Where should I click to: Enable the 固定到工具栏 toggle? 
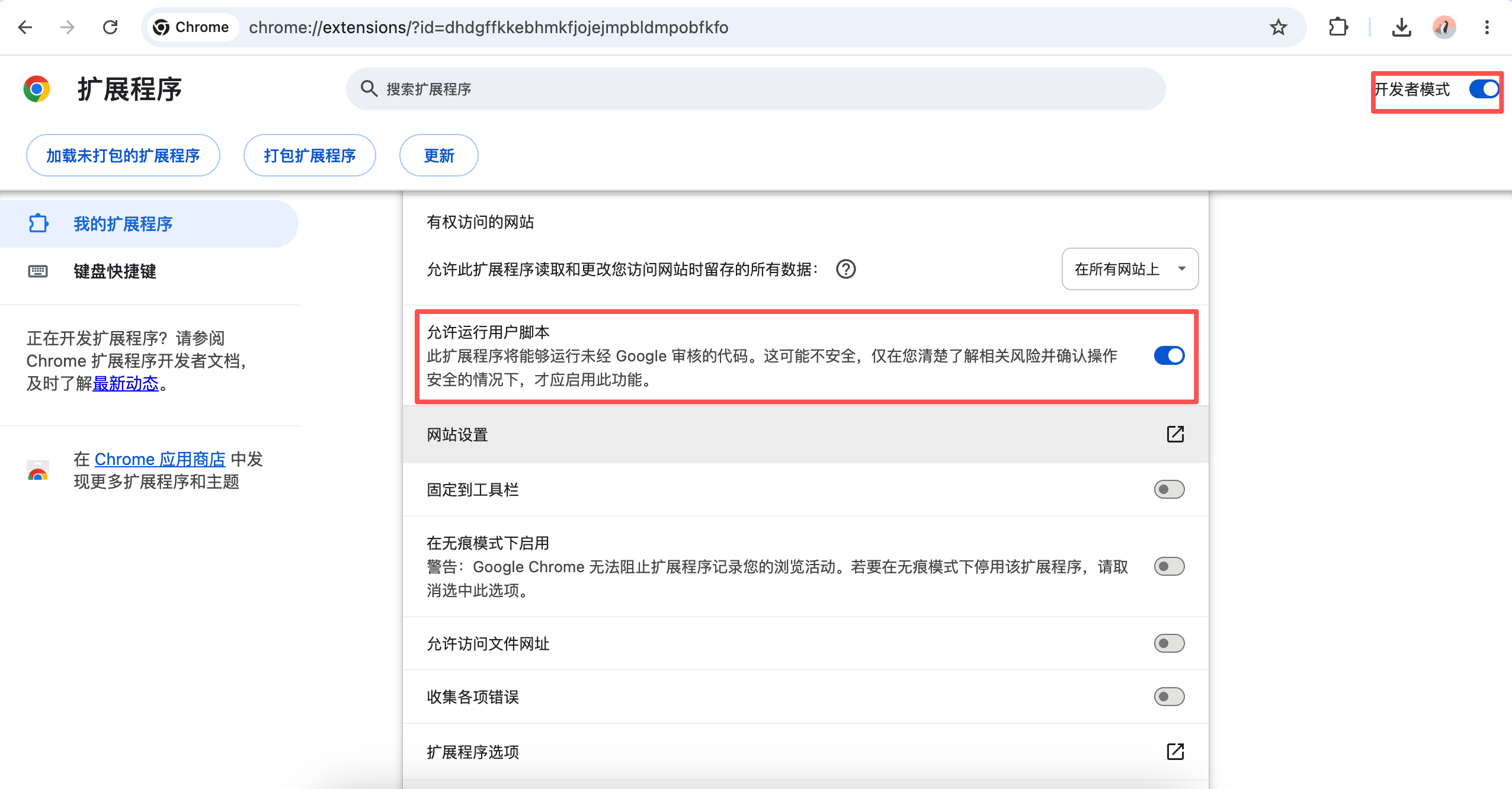[1170, 489]
